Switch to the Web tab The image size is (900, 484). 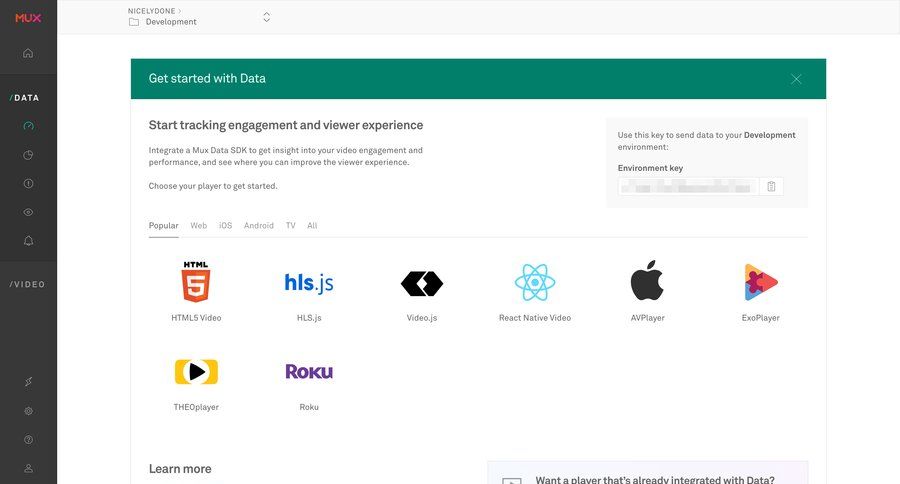pos(199,226)
